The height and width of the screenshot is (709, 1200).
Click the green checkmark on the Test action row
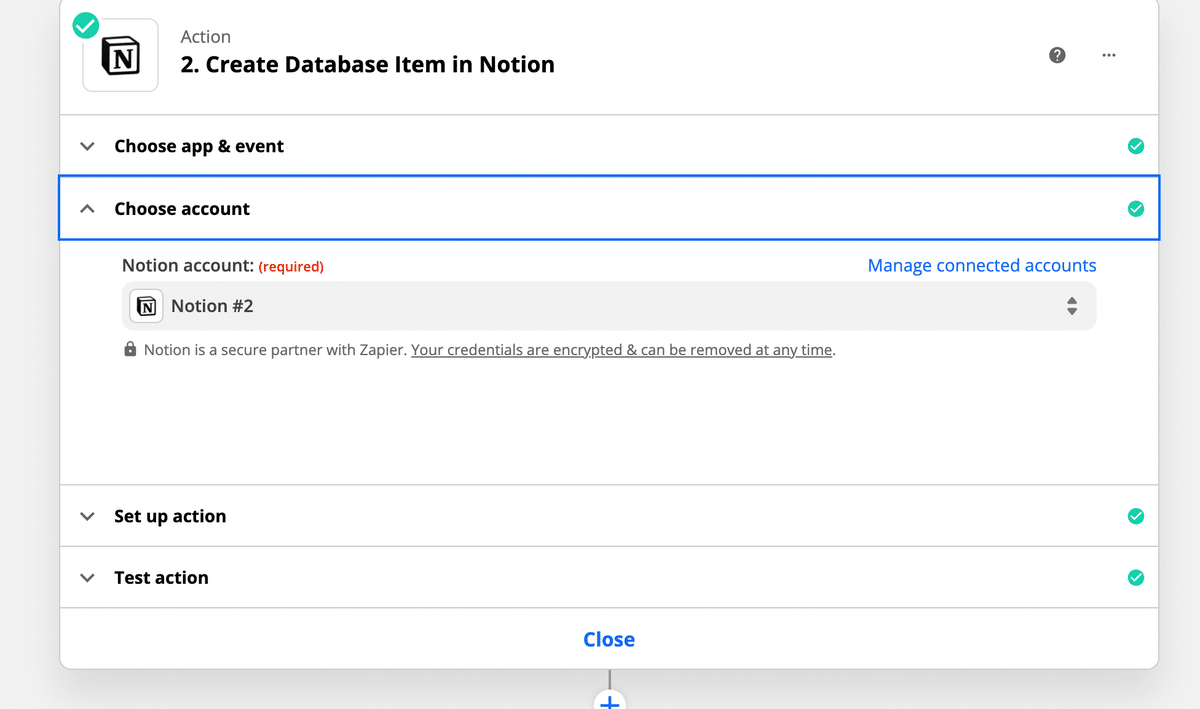pos(1136,578)
